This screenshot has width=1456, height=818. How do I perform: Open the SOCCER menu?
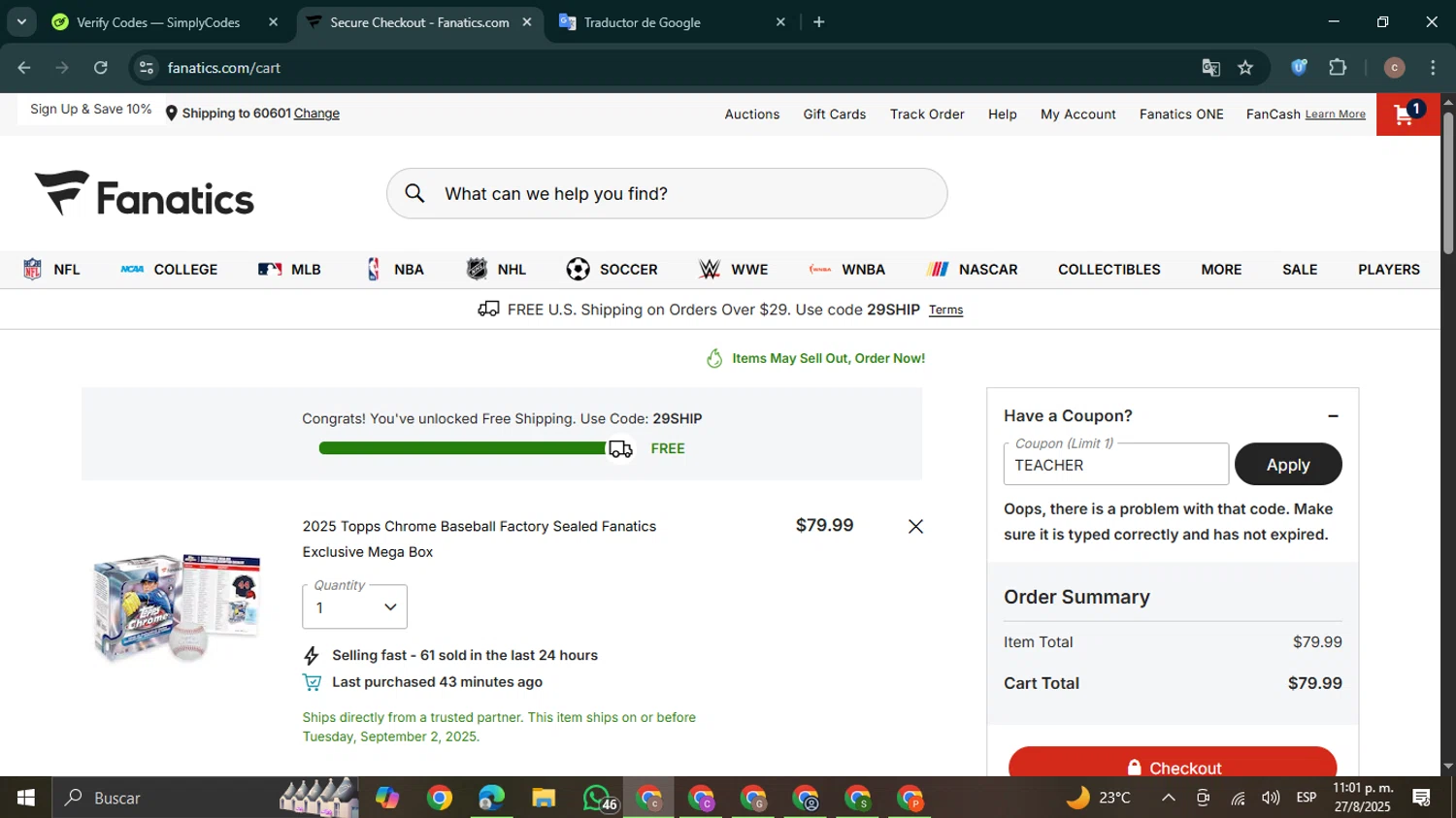[612, 270]
